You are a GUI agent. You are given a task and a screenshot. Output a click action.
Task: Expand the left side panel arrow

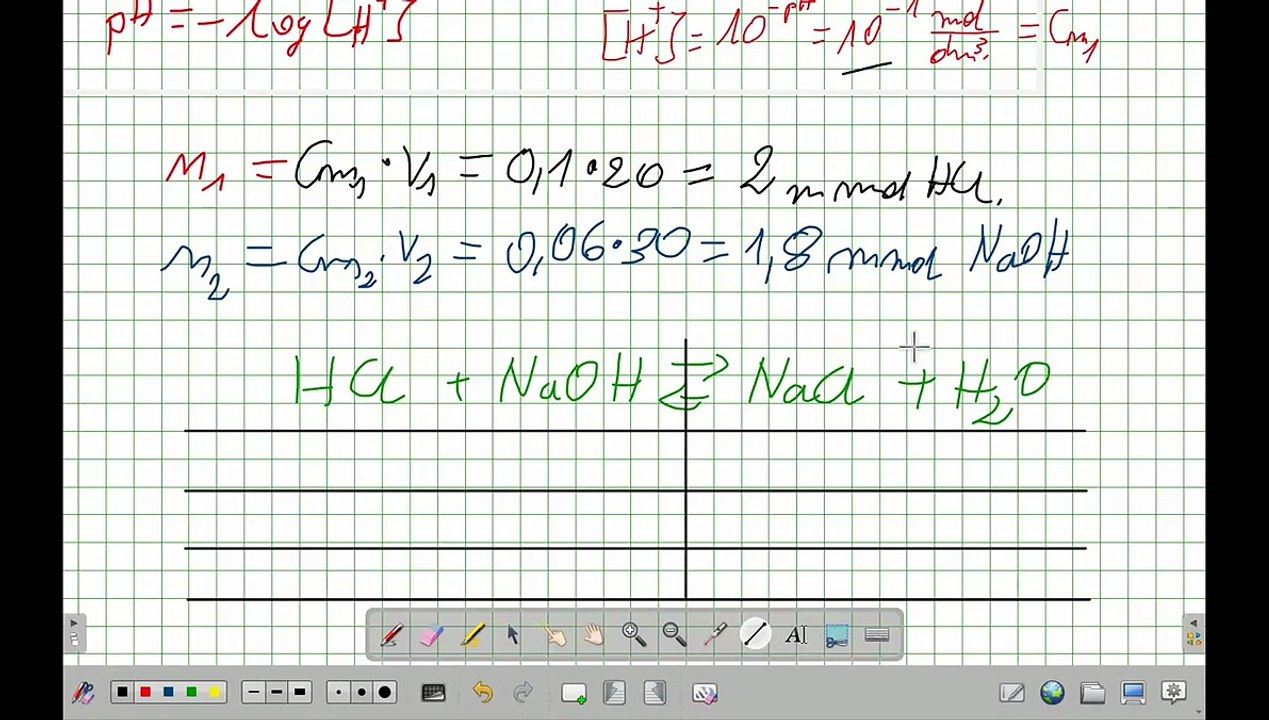coord(74,631)
